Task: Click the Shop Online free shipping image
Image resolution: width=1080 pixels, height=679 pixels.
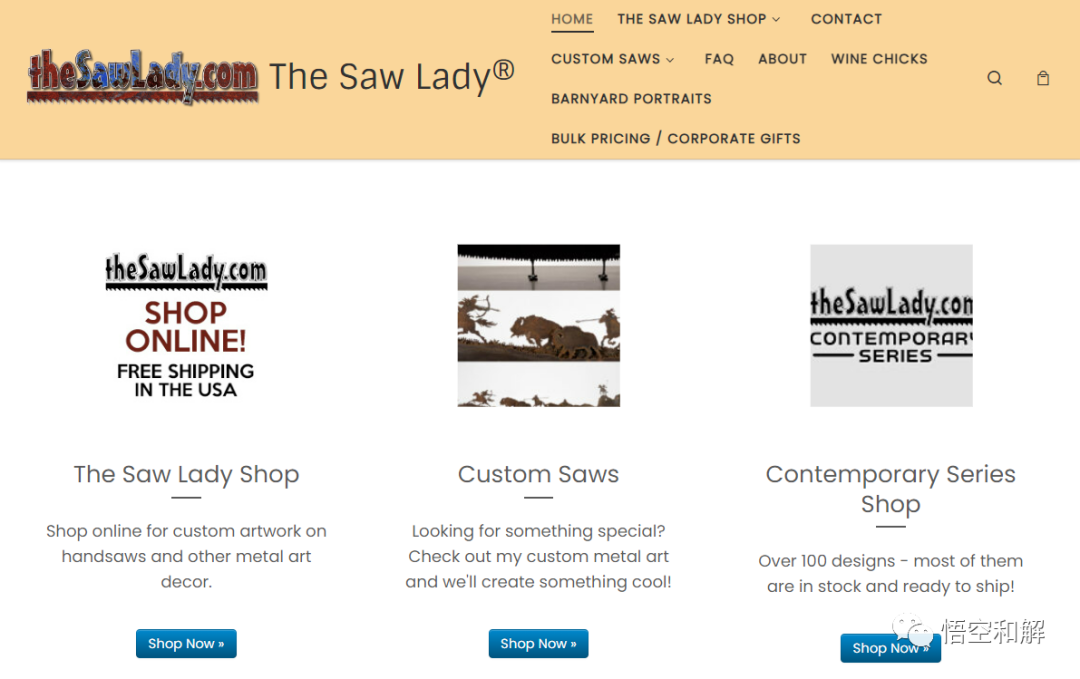Action: click(x=186, y=326)
